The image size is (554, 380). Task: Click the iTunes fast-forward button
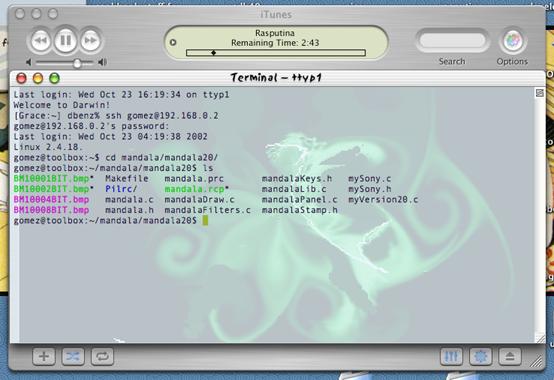[x=90, y=41]
